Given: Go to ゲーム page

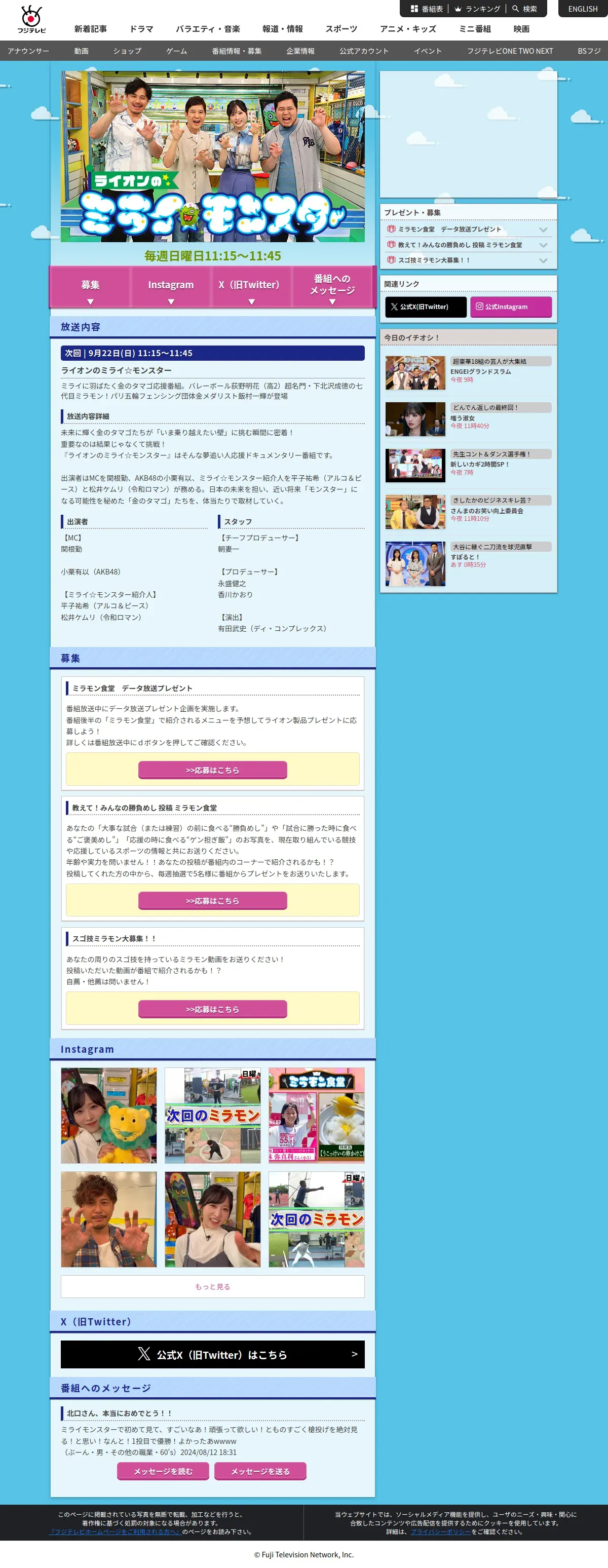Looking at the screenshot, I should pos(176,51).
